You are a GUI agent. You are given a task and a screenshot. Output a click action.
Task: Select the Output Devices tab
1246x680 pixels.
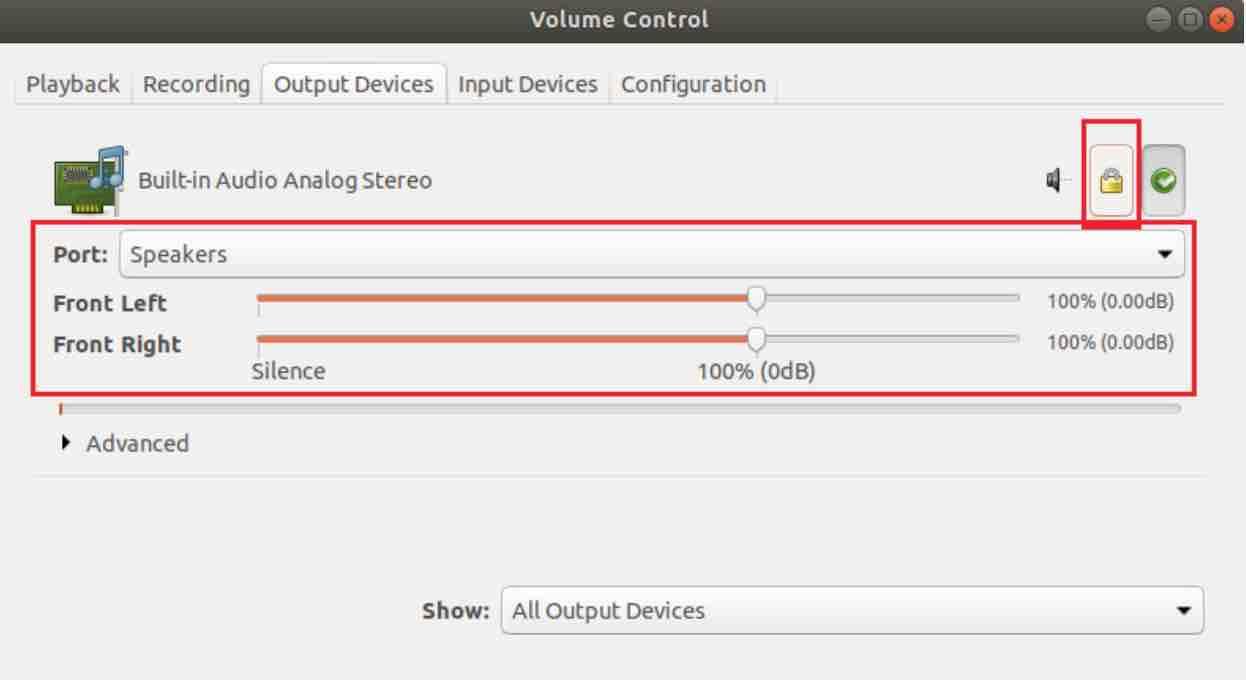353,84
